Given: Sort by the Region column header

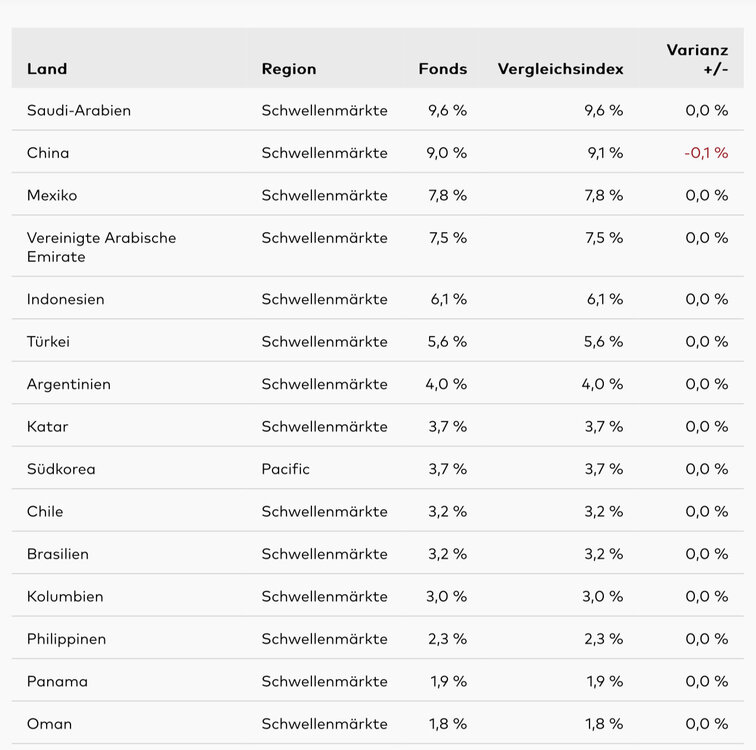Looking at the screenshot, I should point(288,69).
